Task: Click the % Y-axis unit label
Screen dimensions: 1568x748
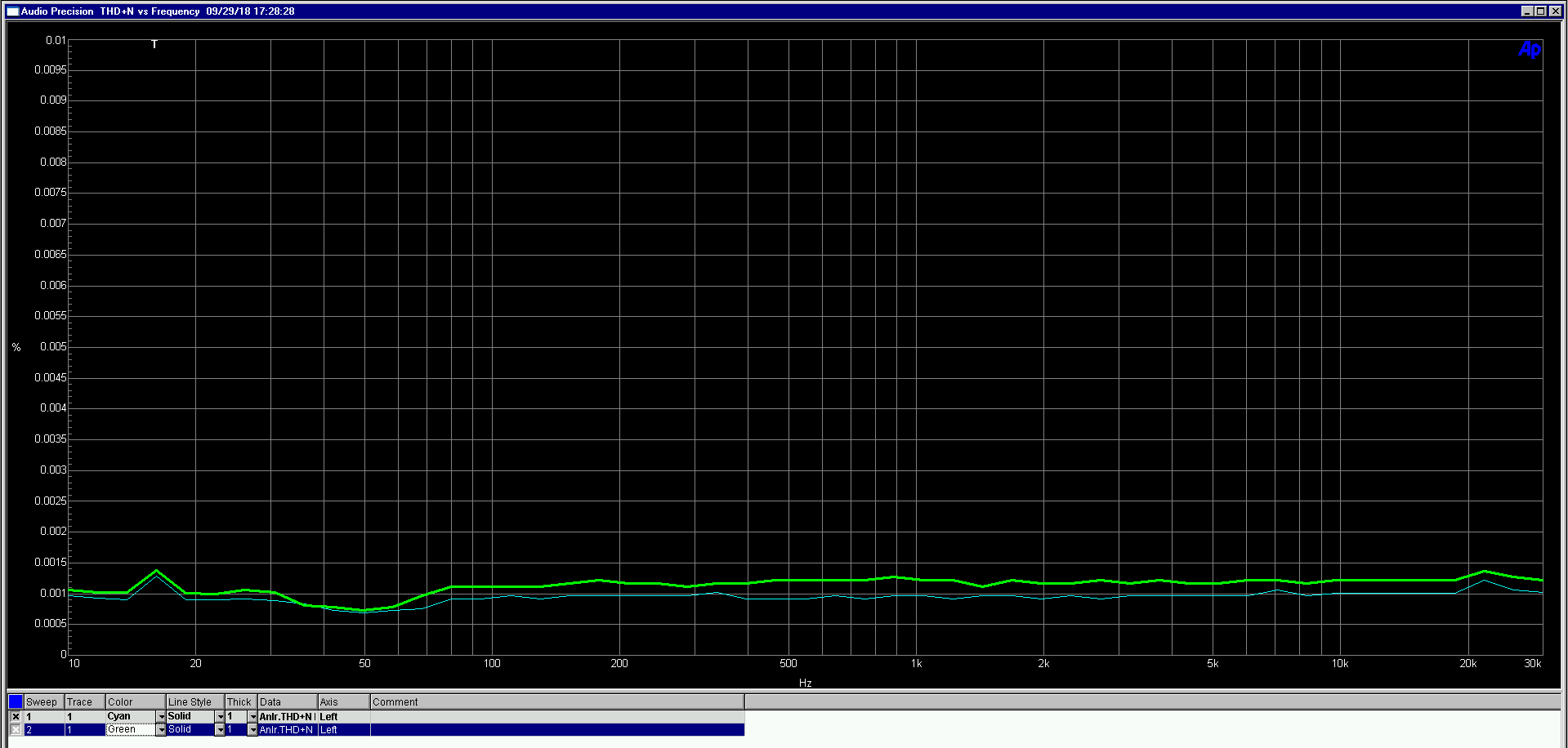Action: click(x=16, y=348)
